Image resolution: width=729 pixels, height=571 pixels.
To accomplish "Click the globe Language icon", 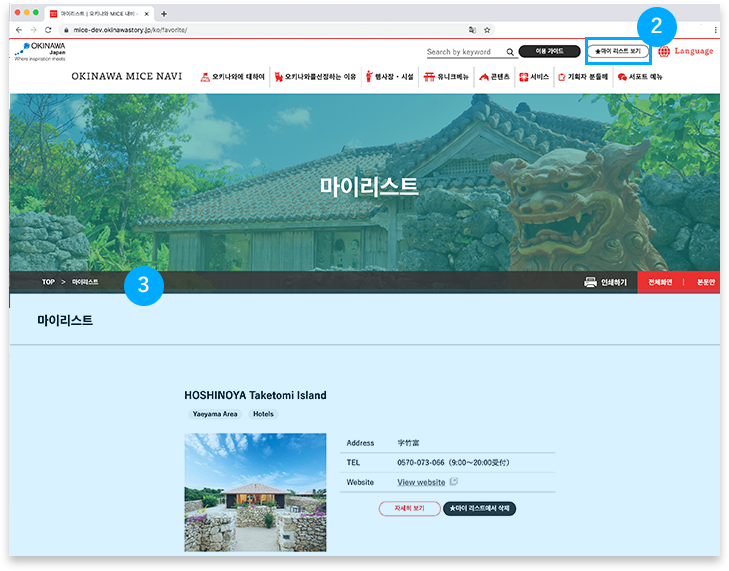I will [x=664, y=51].
